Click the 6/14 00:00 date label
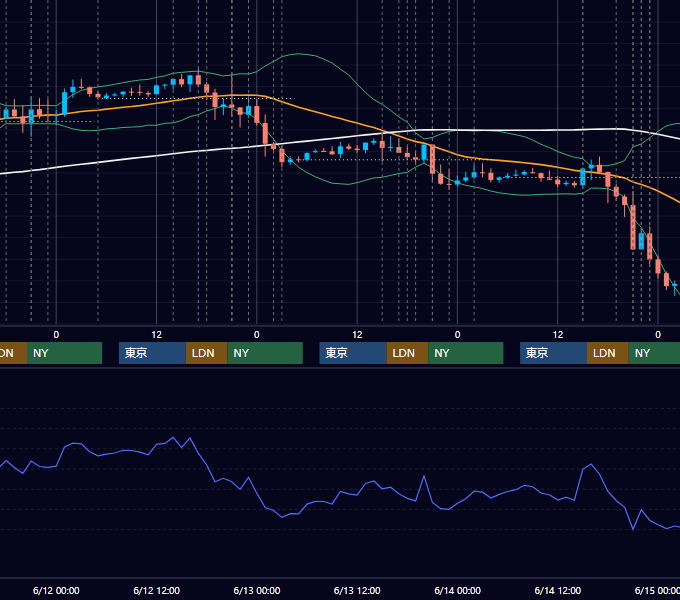 tap(457, 590)
